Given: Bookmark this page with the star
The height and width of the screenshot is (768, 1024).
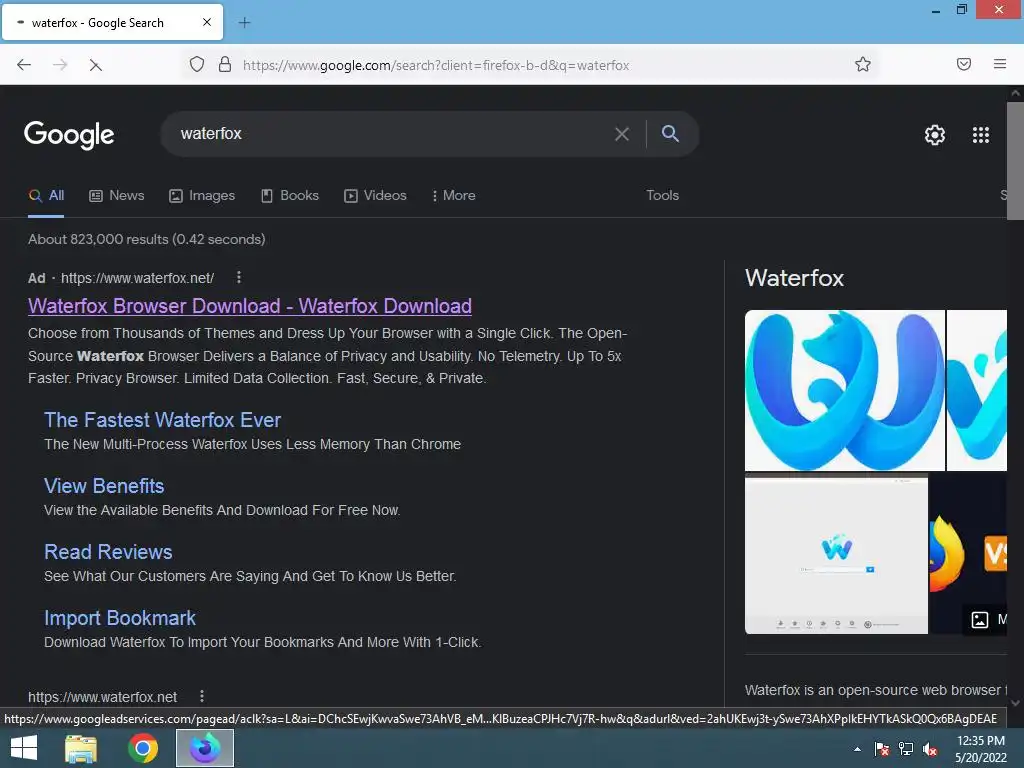Looking at the screenshot, I should tap(863, 64).
